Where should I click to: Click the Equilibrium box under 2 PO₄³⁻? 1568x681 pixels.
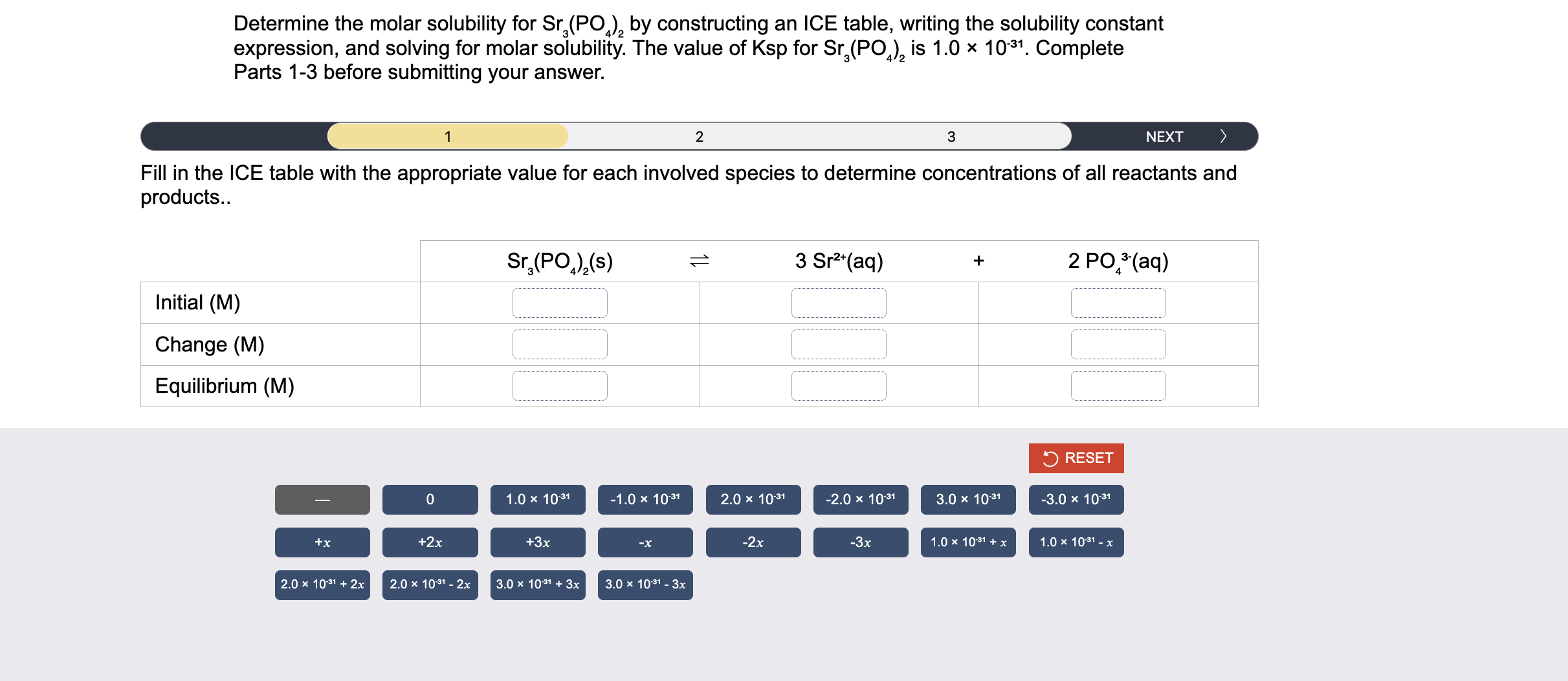[x=1118, y=385]
